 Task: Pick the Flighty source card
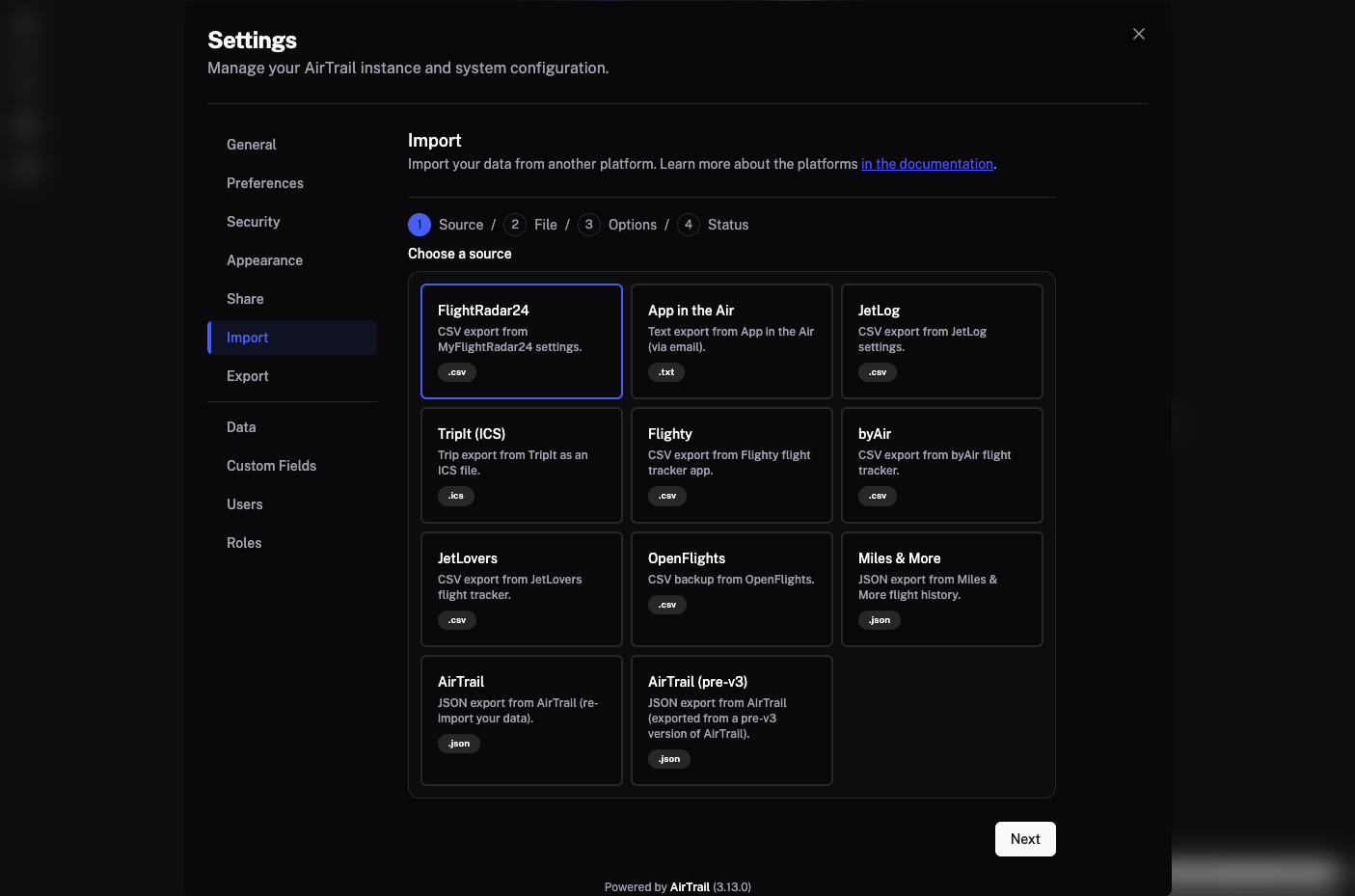click(732, 465)
